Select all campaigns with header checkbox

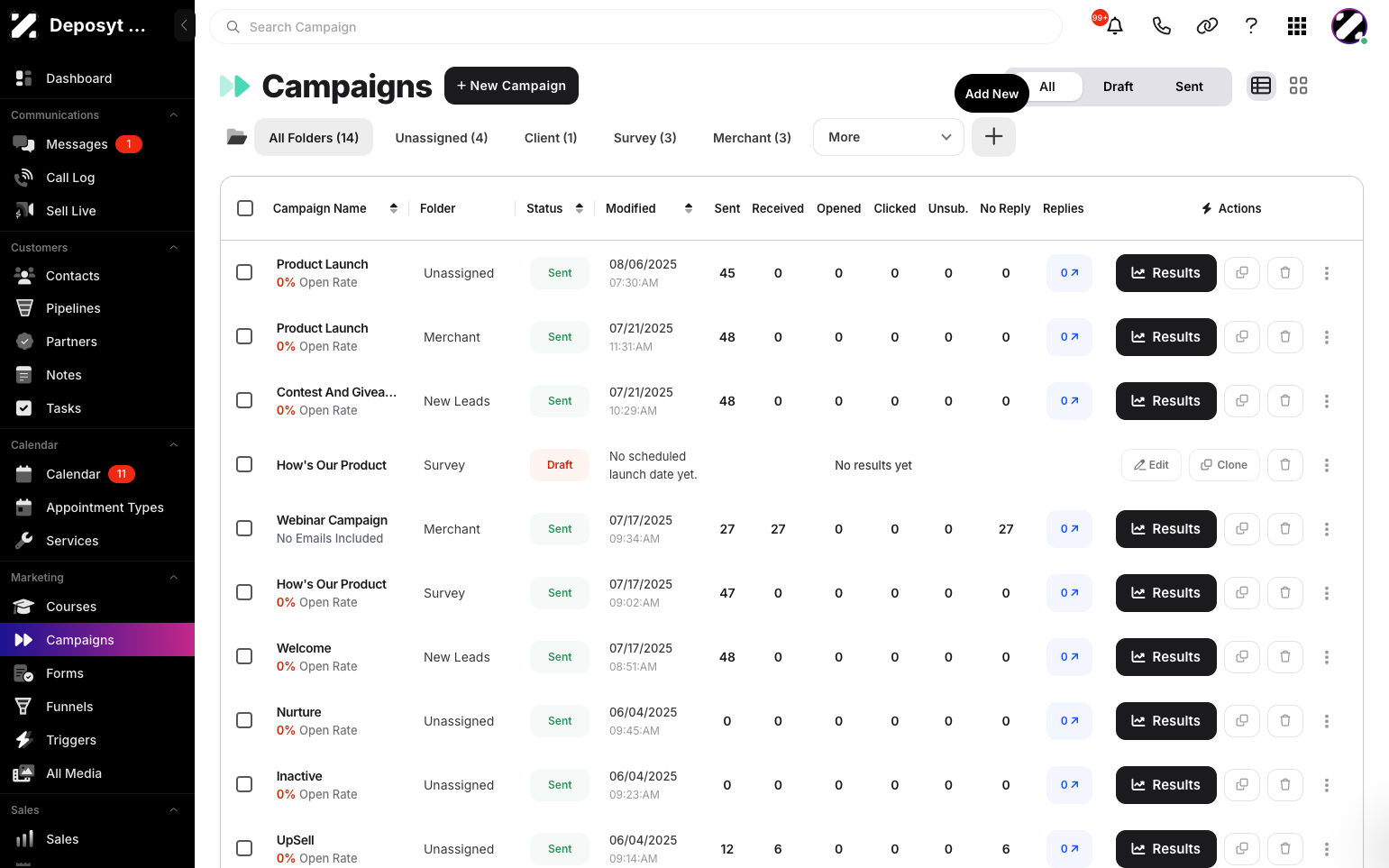pos(245,208)
